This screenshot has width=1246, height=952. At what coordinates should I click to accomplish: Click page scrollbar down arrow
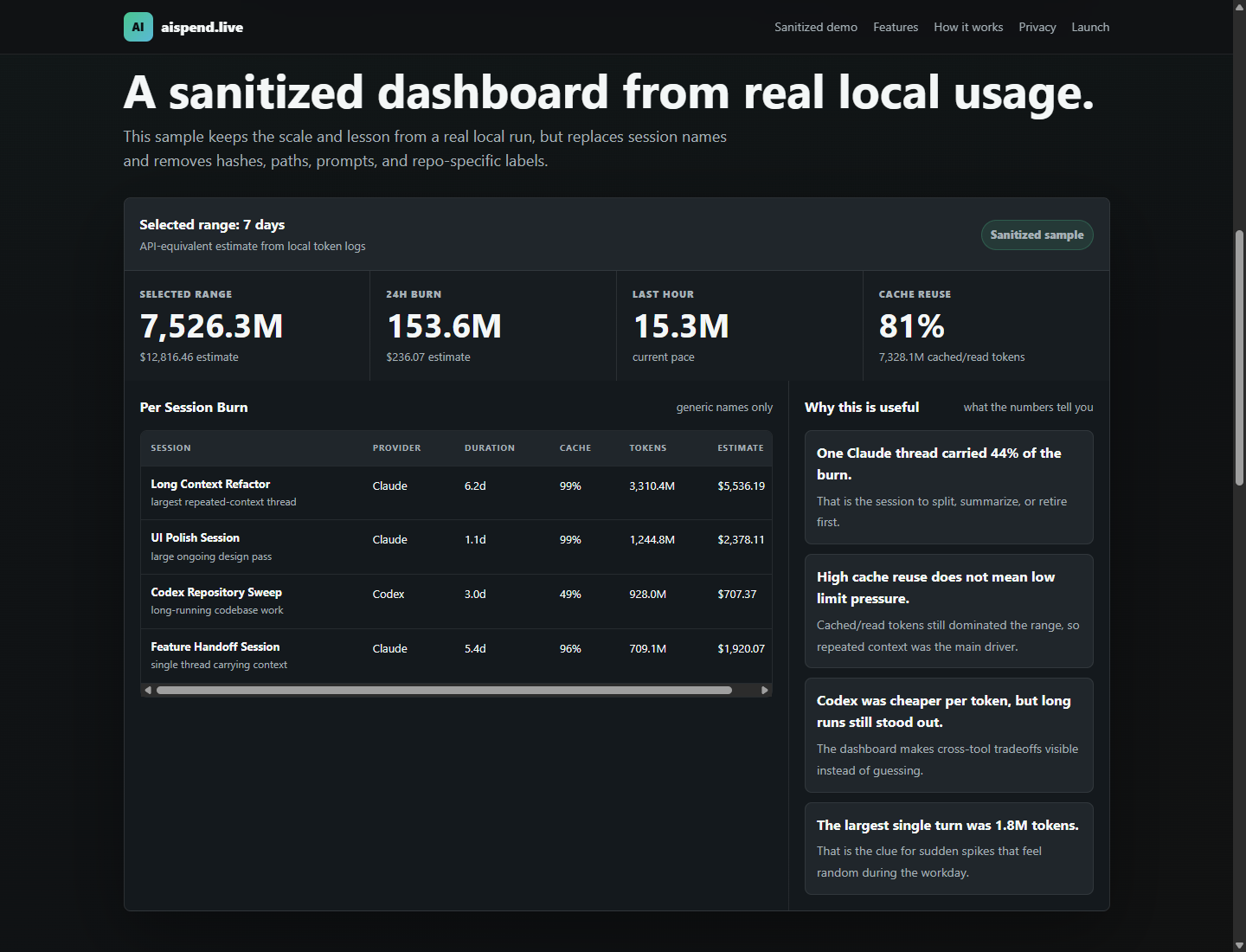click(1239, 945)
